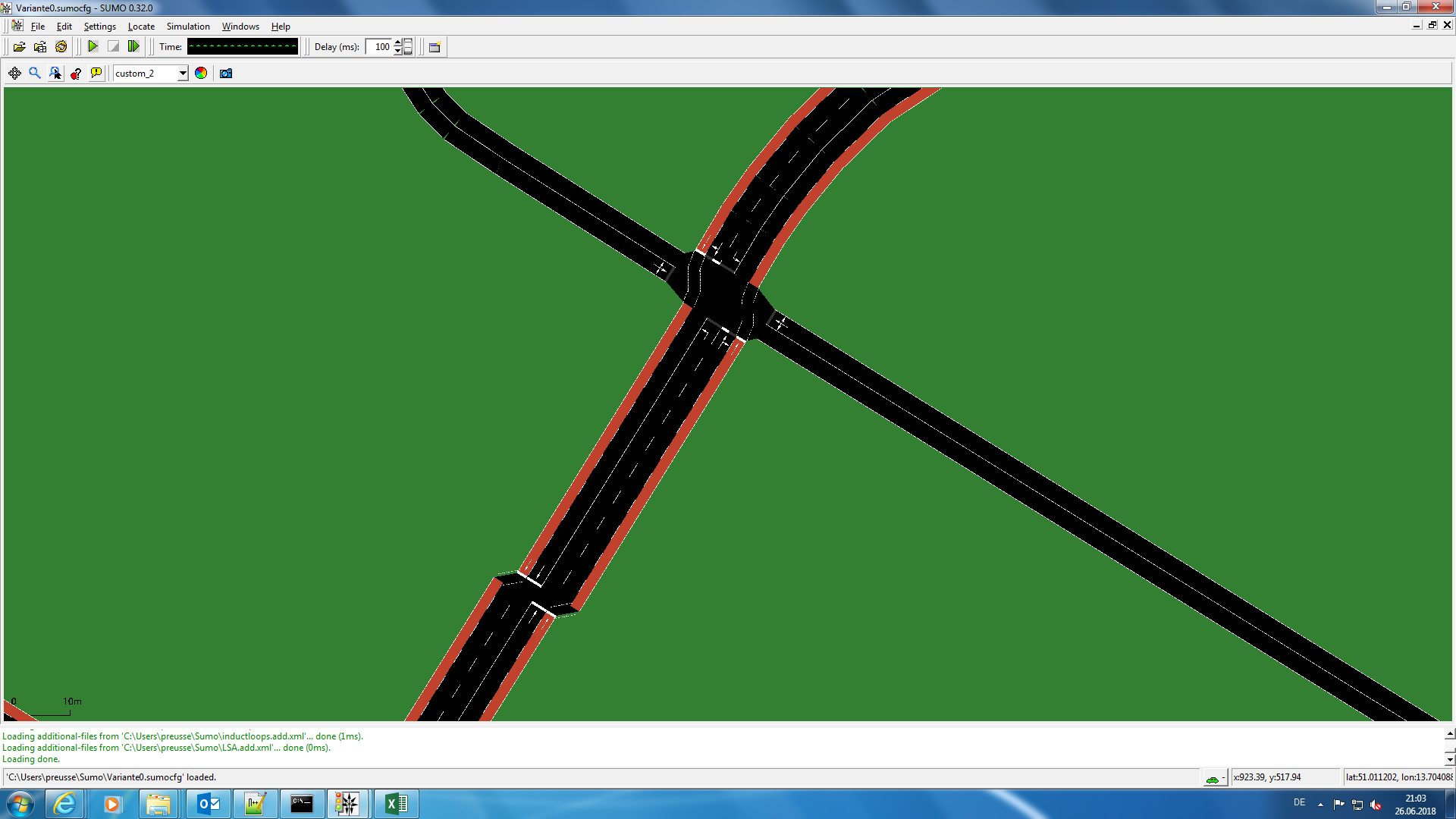Image resolution: width=1456 pixels, height=819 pixels.
Task: Click the Stop simulation button
Action: [113, 47]
